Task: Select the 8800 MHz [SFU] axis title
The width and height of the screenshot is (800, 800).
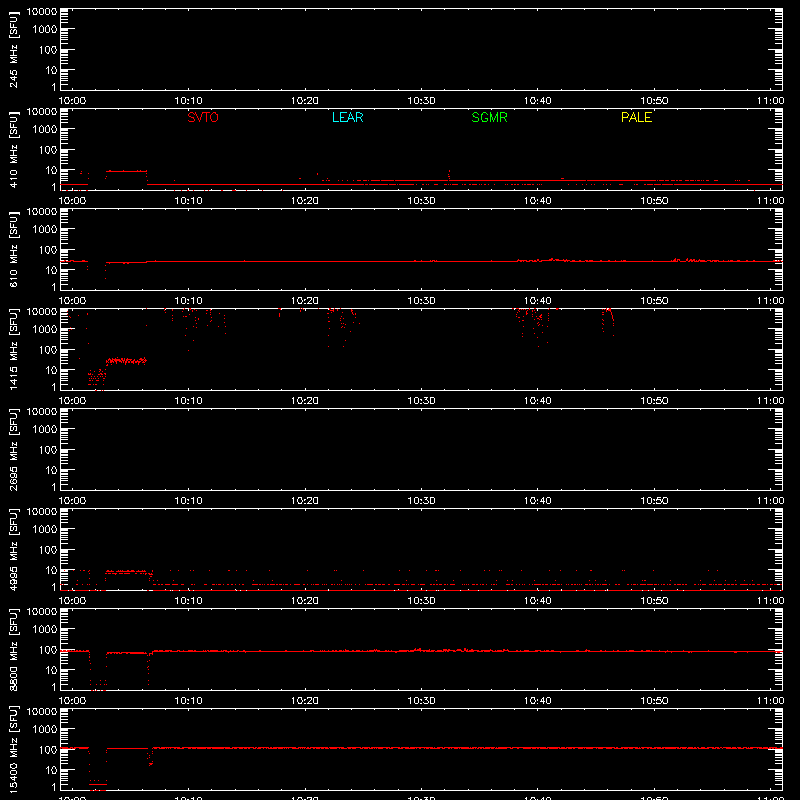Action: (x=13, y=649)
